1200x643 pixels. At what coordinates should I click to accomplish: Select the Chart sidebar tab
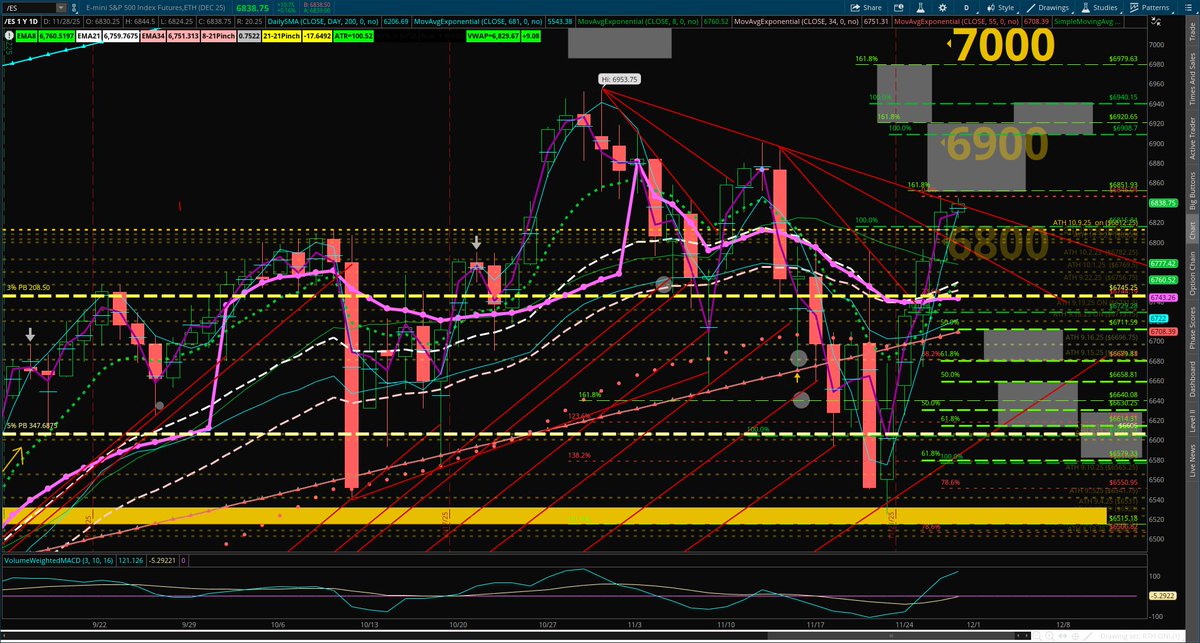pyautogui.click(x=1191, y=229)
